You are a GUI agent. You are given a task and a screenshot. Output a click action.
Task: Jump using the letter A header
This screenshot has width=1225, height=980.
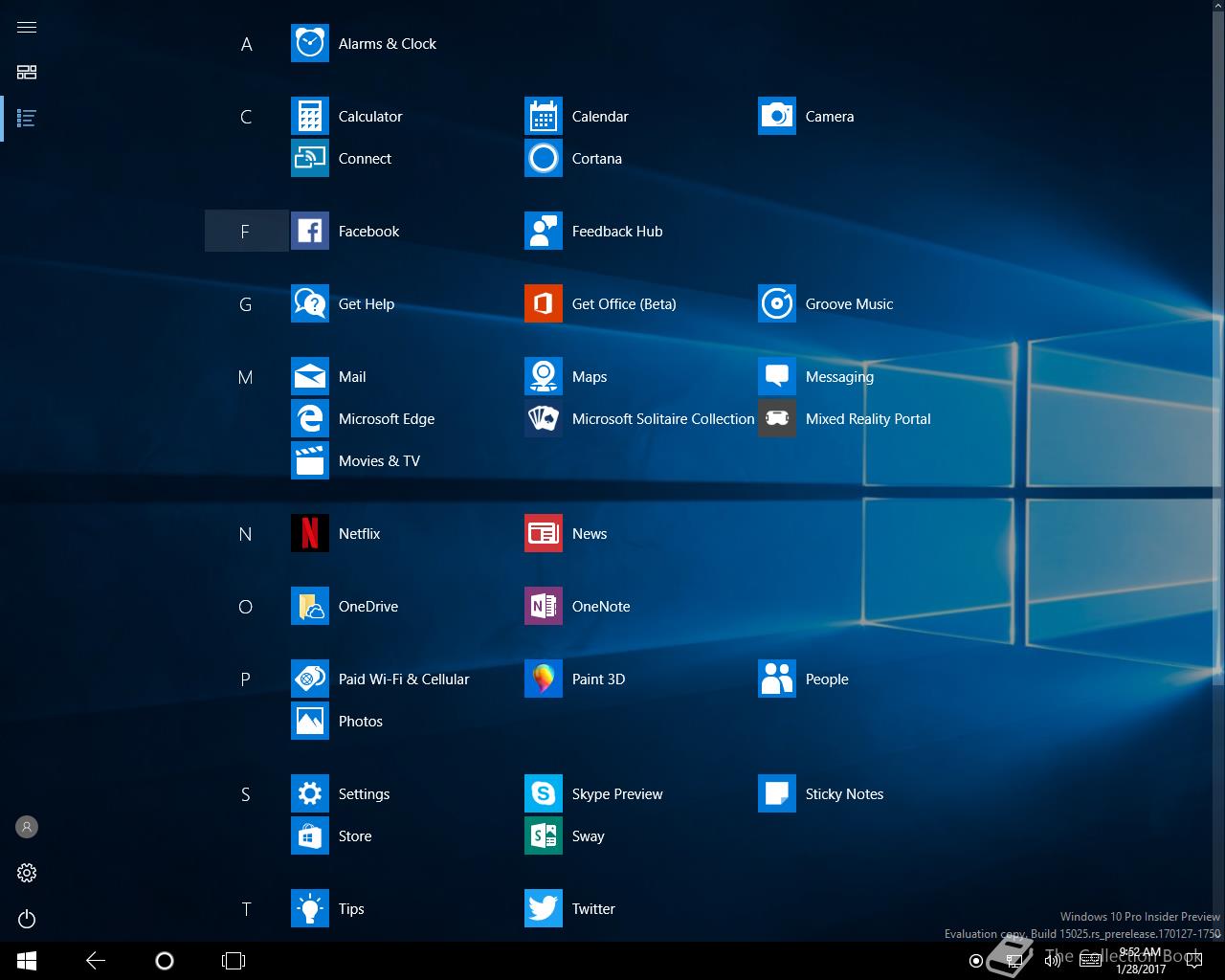coord(246,44)
